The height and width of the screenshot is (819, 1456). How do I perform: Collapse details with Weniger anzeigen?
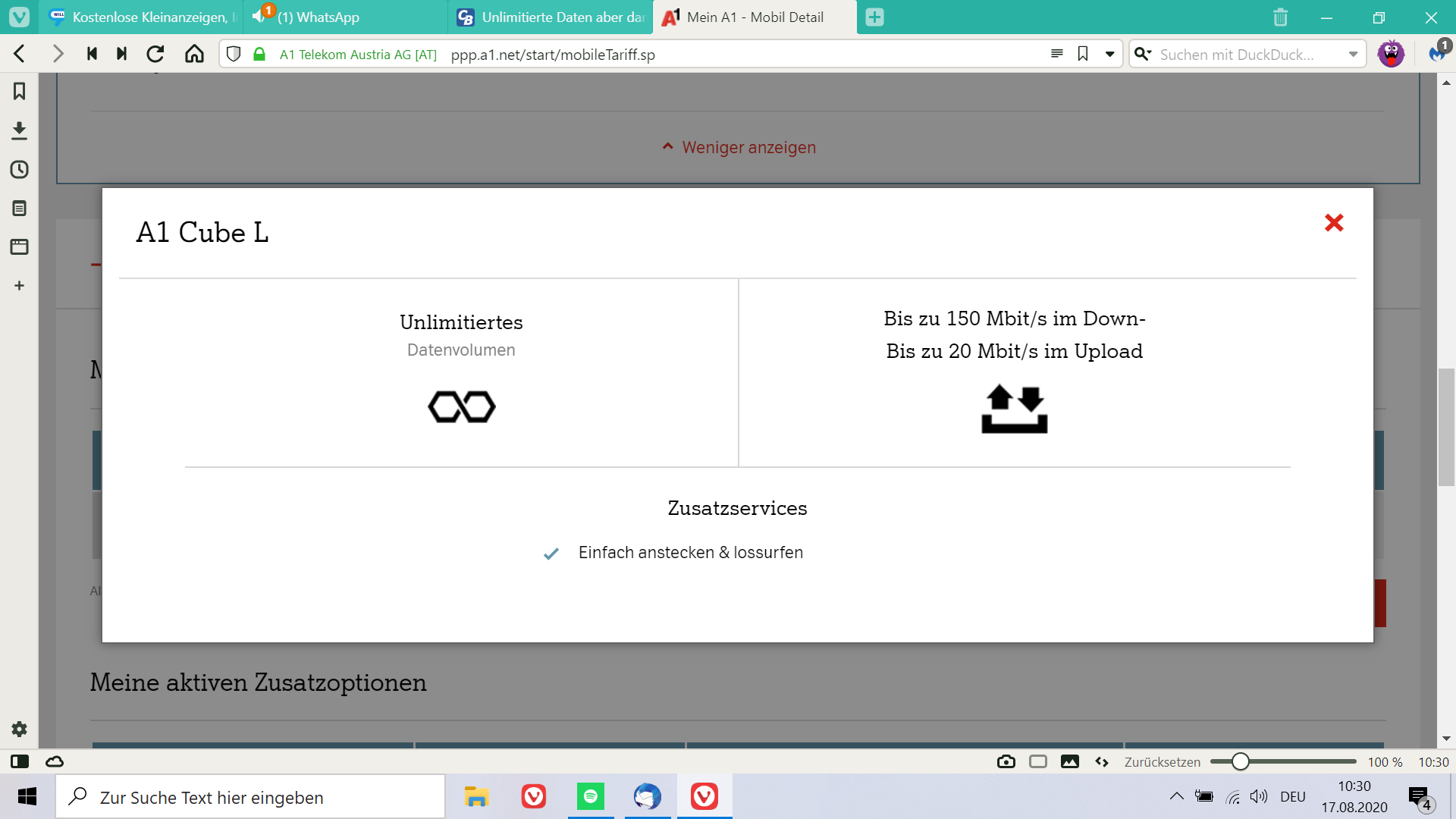point(739,147)
